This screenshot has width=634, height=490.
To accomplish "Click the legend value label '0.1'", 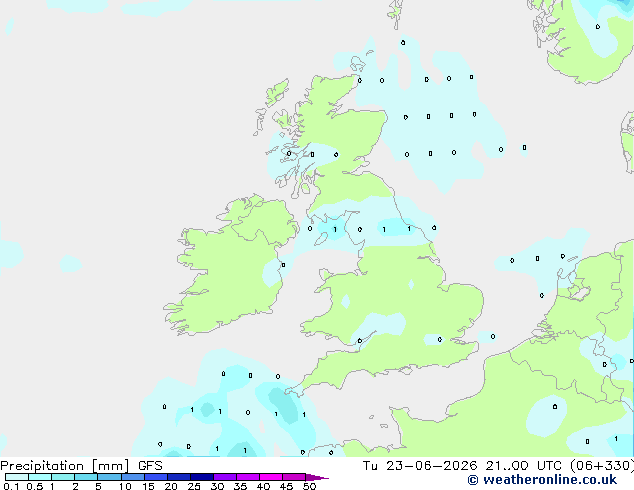I will tap(11, 486).
